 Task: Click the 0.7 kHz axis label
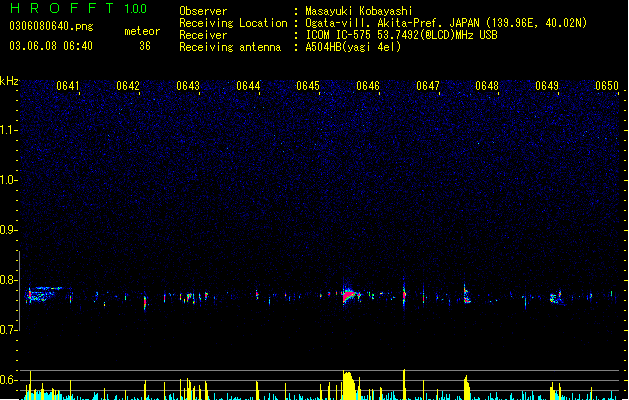9,330
